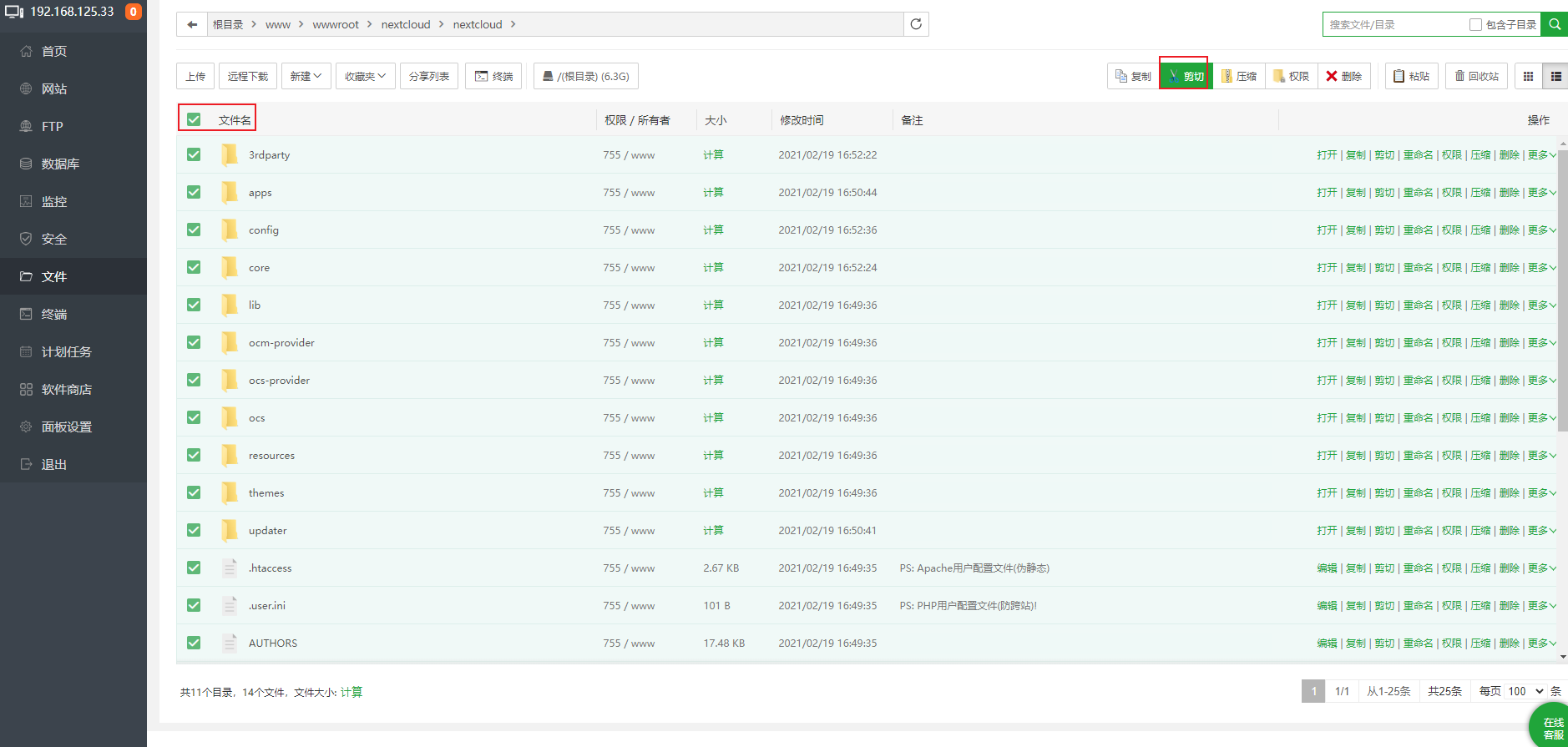Expand 更多 for updater row
The image size is (1568, 747).
click(x=1541, y=530)
